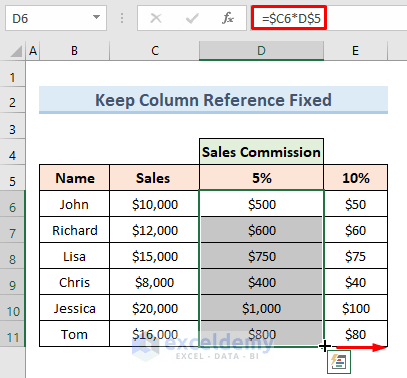407x378 pixels.
Task: Select the $1,000 commission cell
Action: tap(261, 308)
